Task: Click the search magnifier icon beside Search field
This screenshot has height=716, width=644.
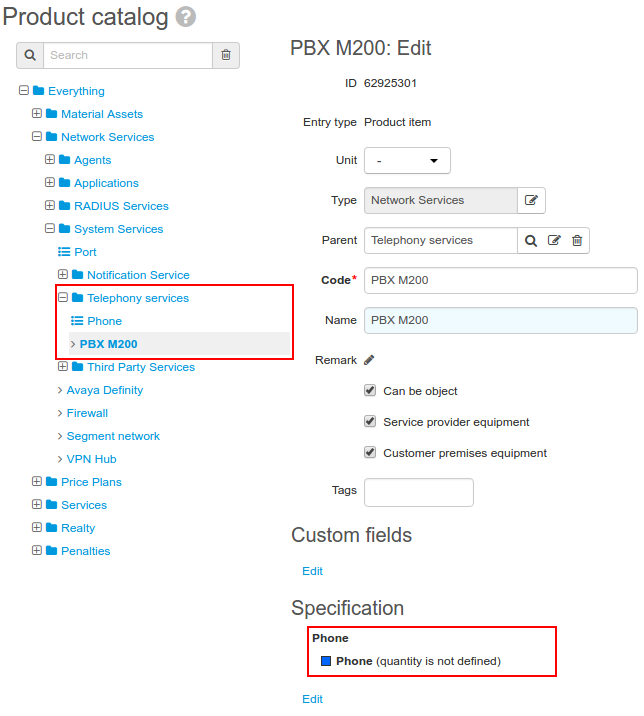Action: pyautogui.click(x=30, y=55)
